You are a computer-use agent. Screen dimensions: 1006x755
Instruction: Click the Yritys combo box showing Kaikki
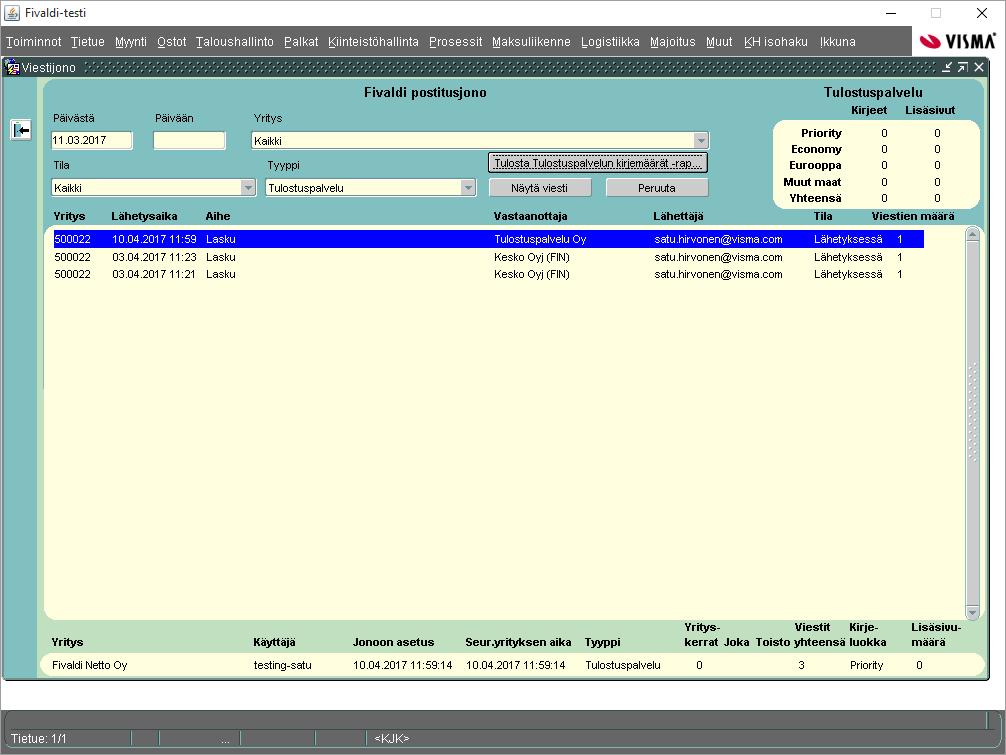tap(480, 140)
